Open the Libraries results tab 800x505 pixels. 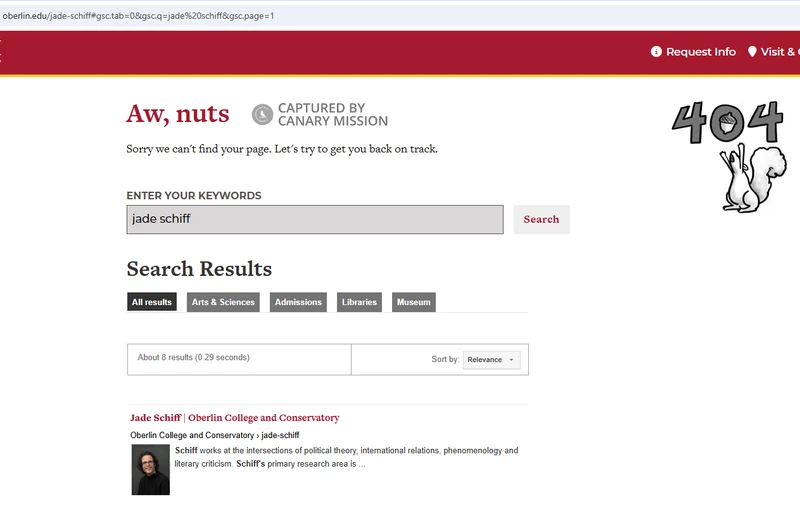pos(359,302)
